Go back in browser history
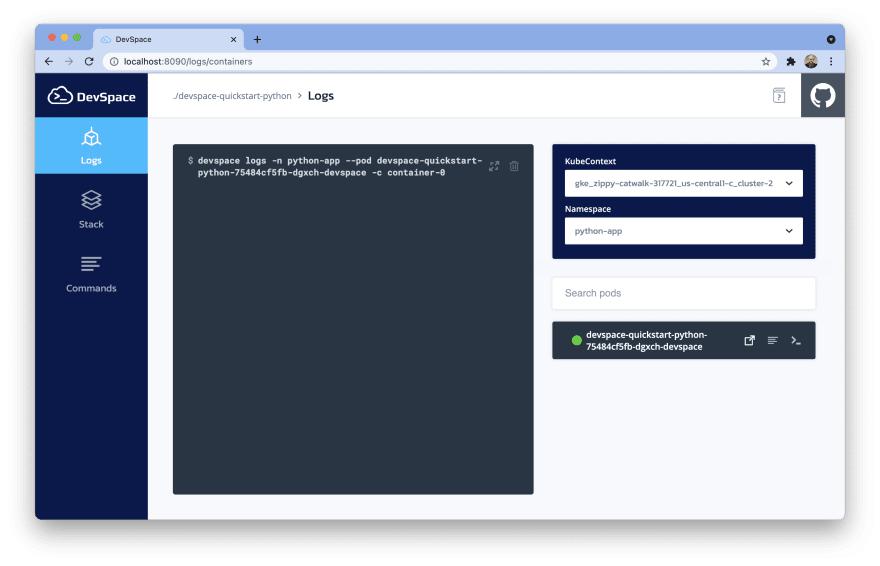The width and height of the screenshot is (880, 566). click(49, 62)
